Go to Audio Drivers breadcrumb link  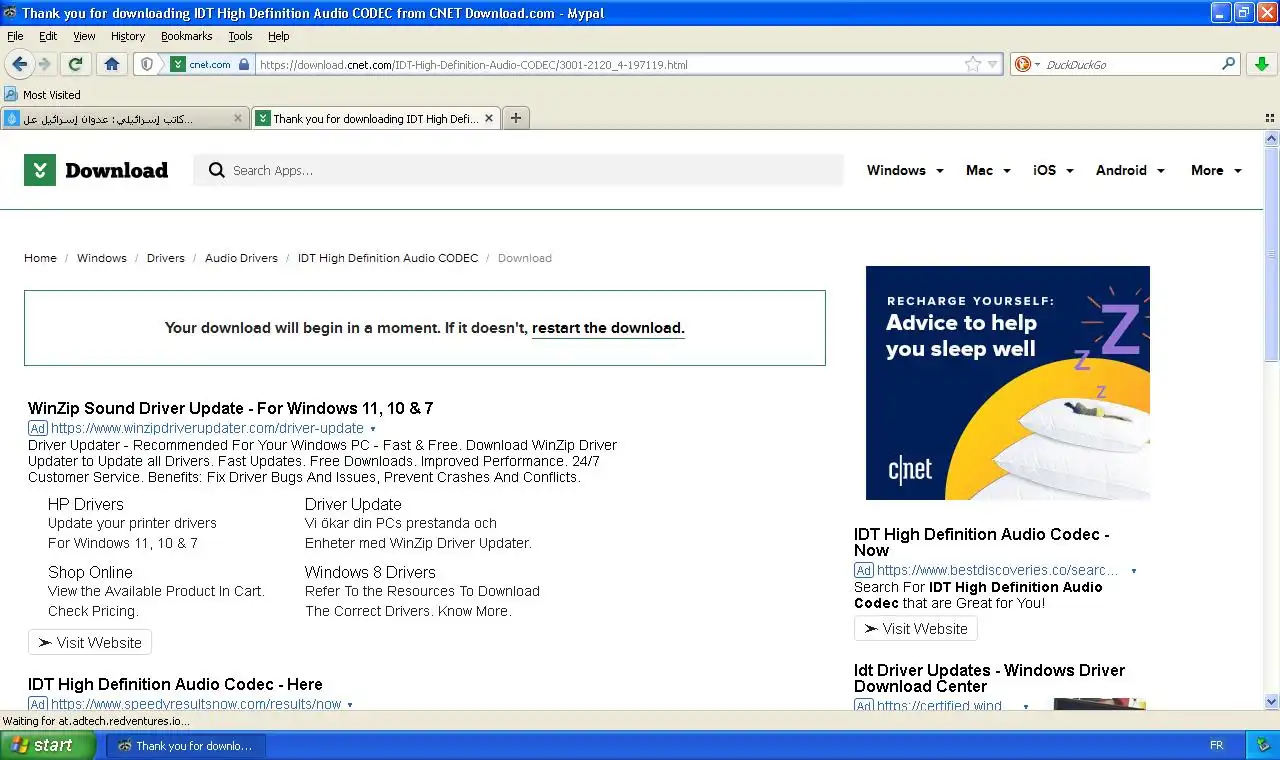(241, 258)
